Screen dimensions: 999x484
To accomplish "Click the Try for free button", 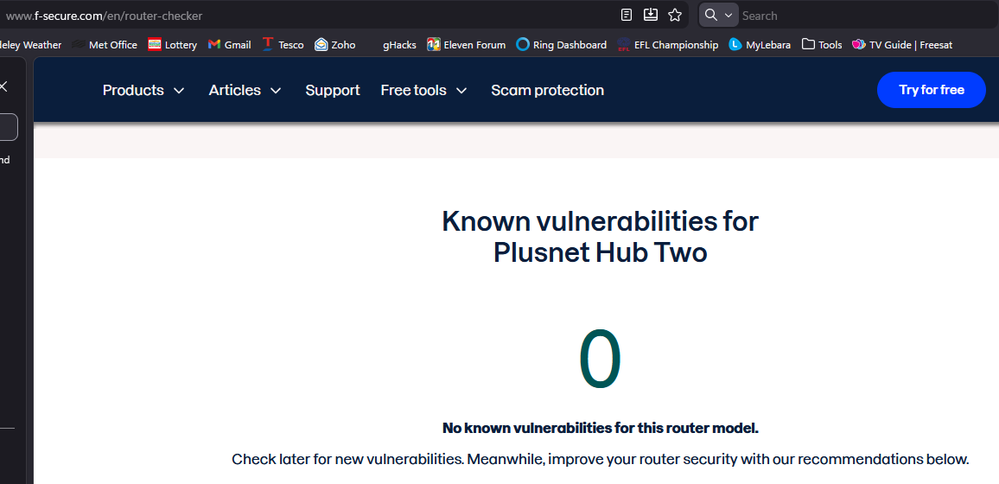I will 931,90.
